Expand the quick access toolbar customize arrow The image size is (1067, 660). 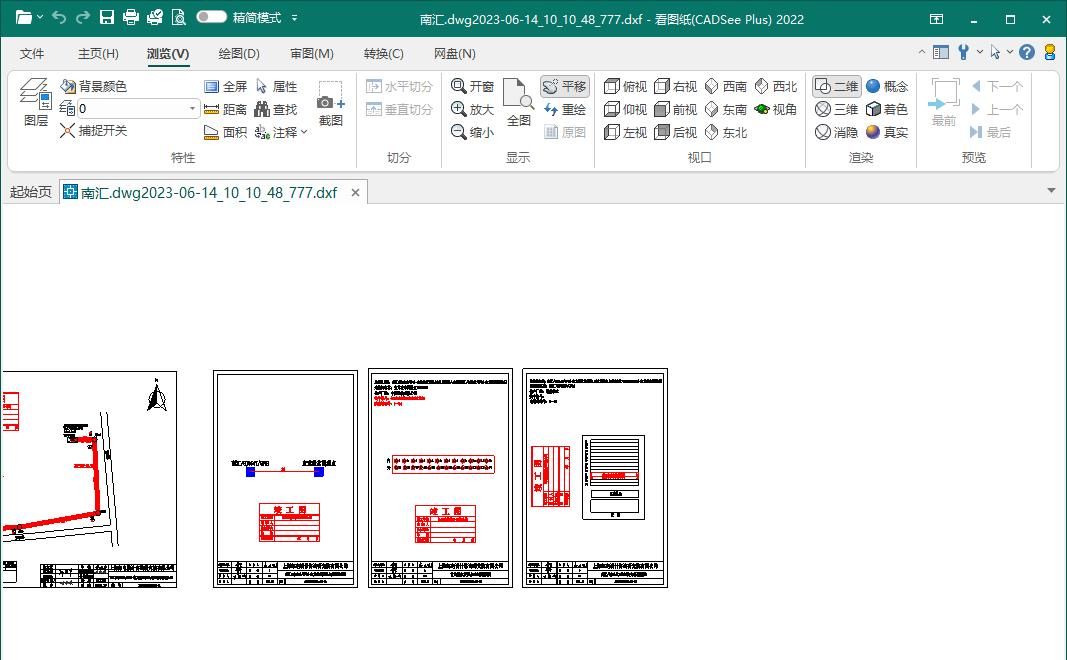(x=294, y=18)
